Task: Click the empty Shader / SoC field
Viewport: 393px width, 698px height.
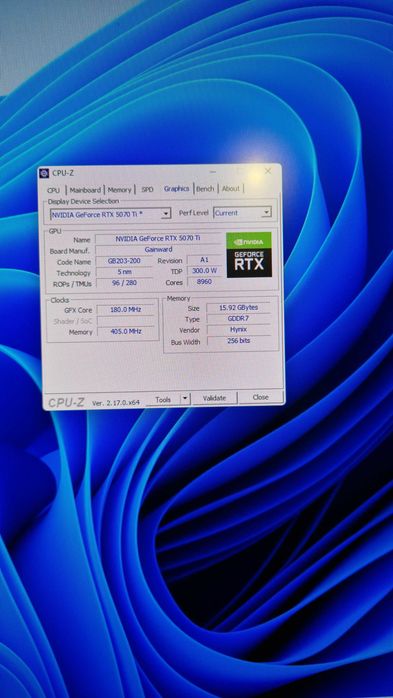Action: pyautogui.click(x=126, y=321)
